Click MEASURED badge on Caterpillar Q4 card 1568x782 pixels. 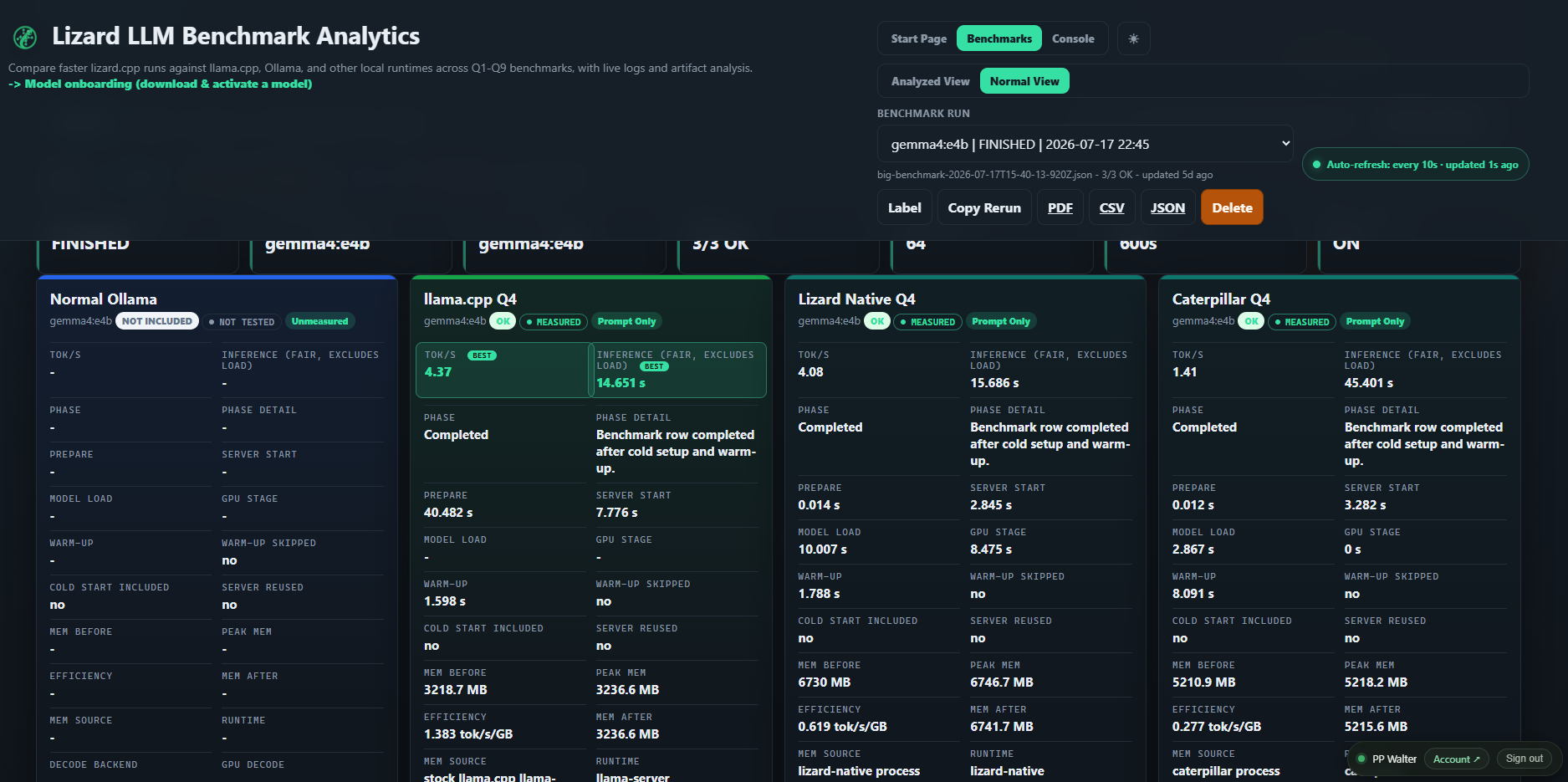coord(1302,321)
